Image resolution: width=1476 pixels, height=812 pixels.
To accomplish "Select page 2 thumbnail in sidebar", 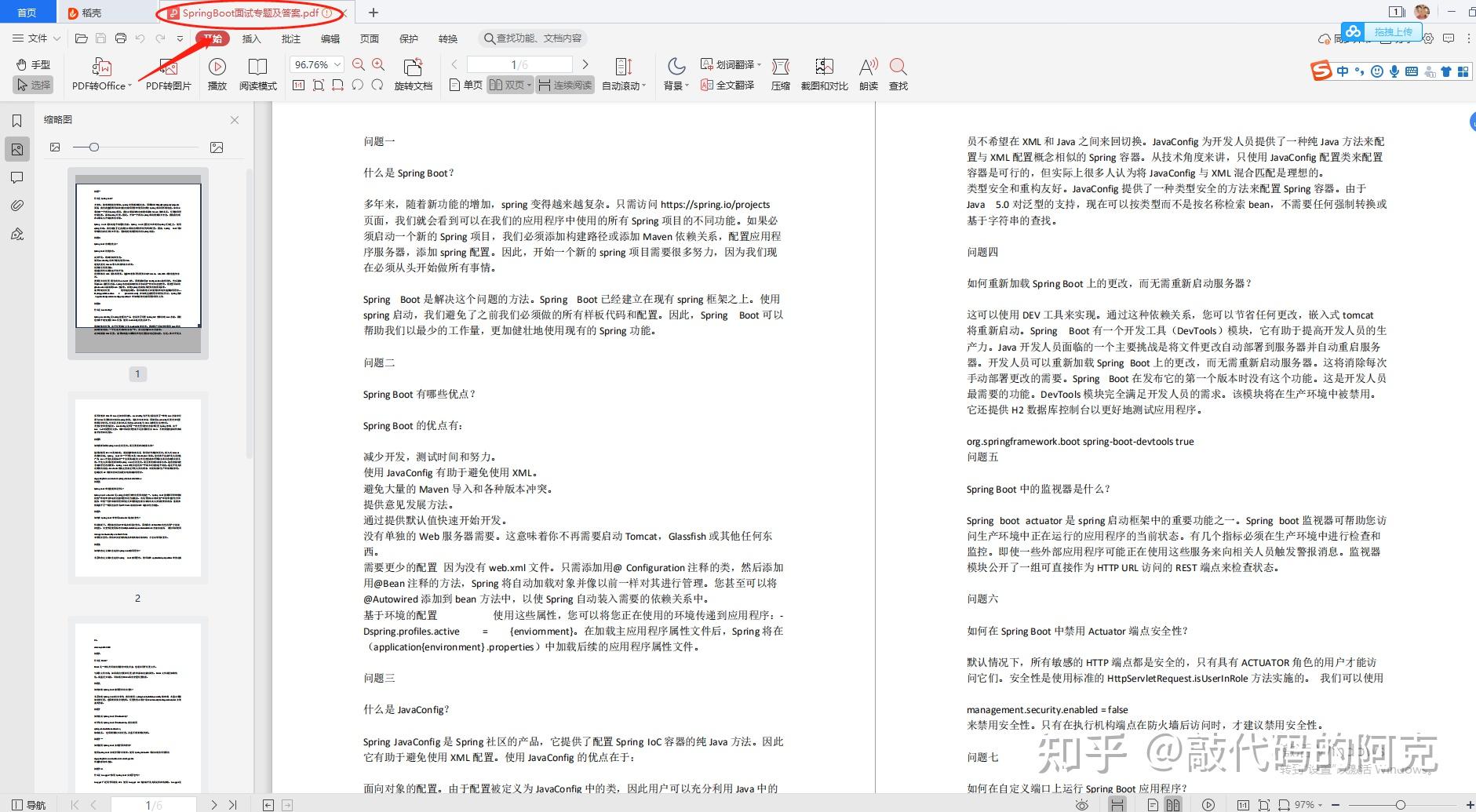I will pyautogui.click(x=137, y=488).
